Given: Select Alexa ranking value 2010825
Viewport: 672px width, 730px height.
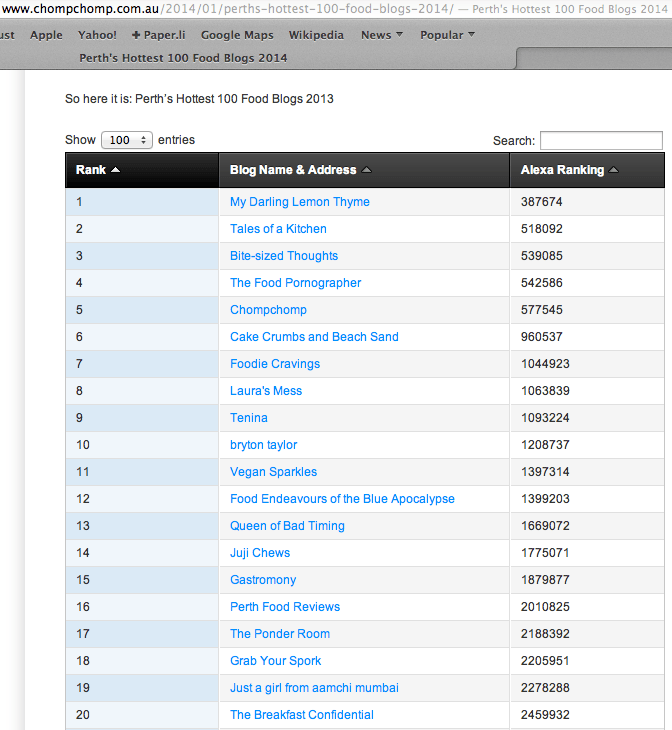Looking at the screenshot, I should tap(545, 607).
